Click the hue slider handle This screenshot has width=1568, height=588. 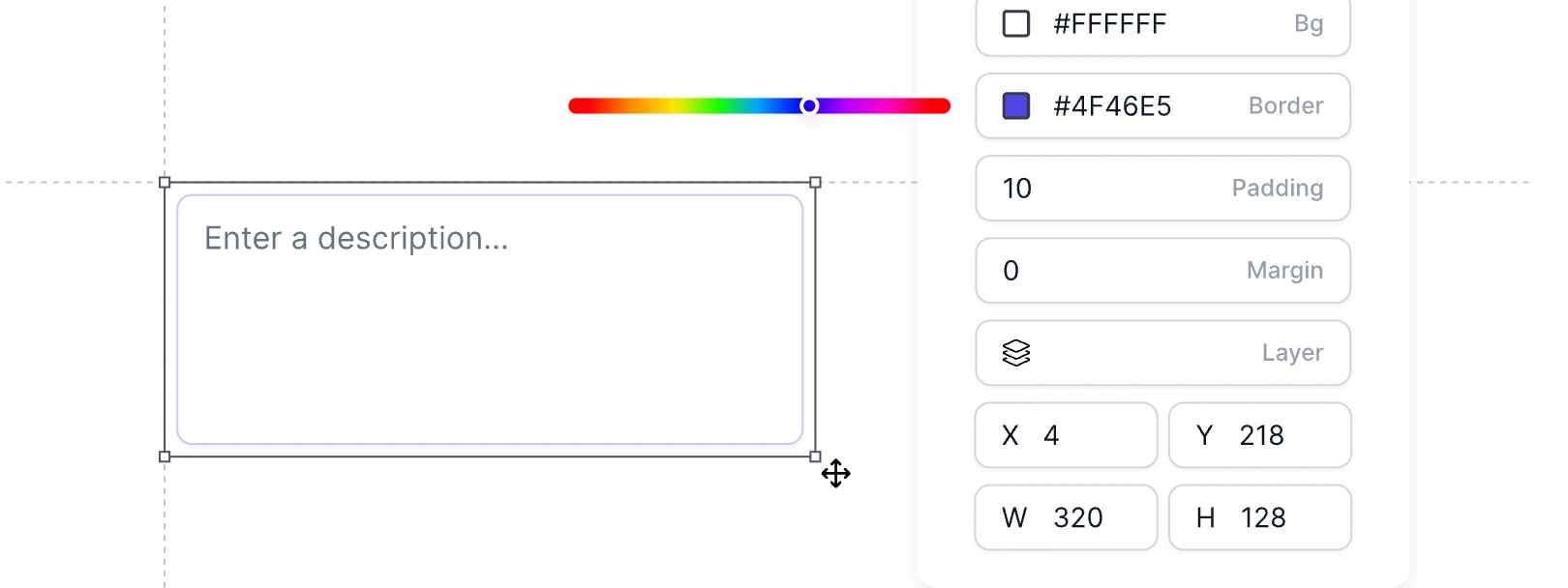(x=809, y=105)
